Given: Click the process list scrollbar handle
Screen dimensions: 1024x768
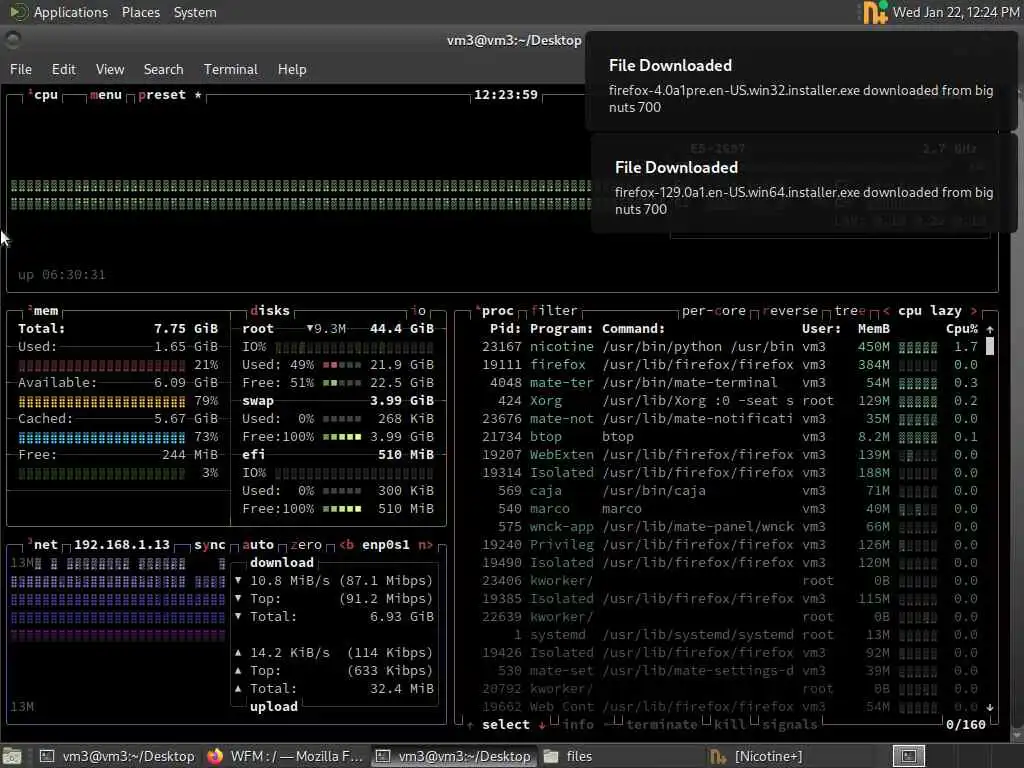Looking at the screenshot, I should [x=989, y=347].
